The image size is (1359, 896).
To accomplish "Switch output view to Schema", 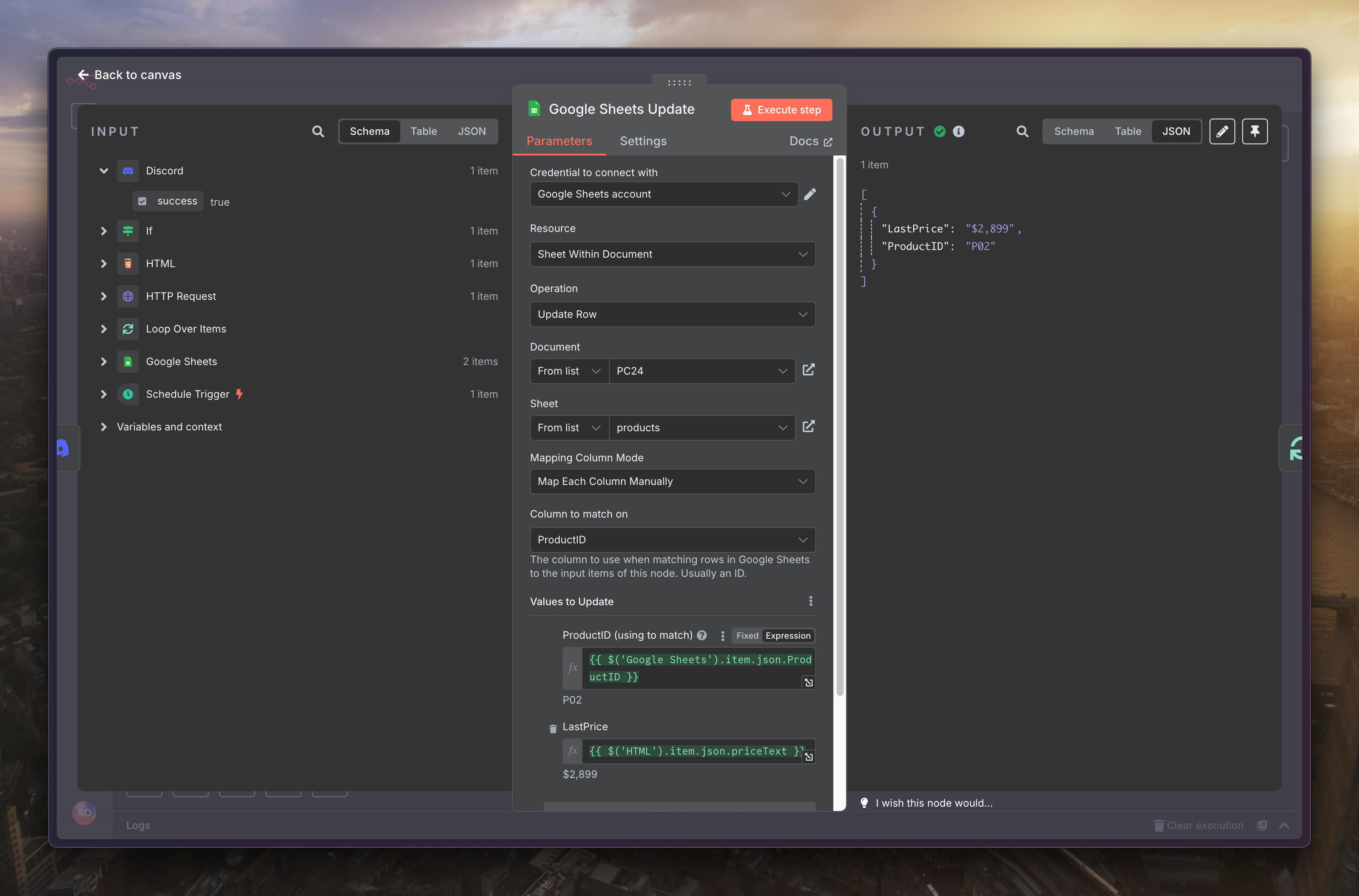I will [x=1073, y=131].
